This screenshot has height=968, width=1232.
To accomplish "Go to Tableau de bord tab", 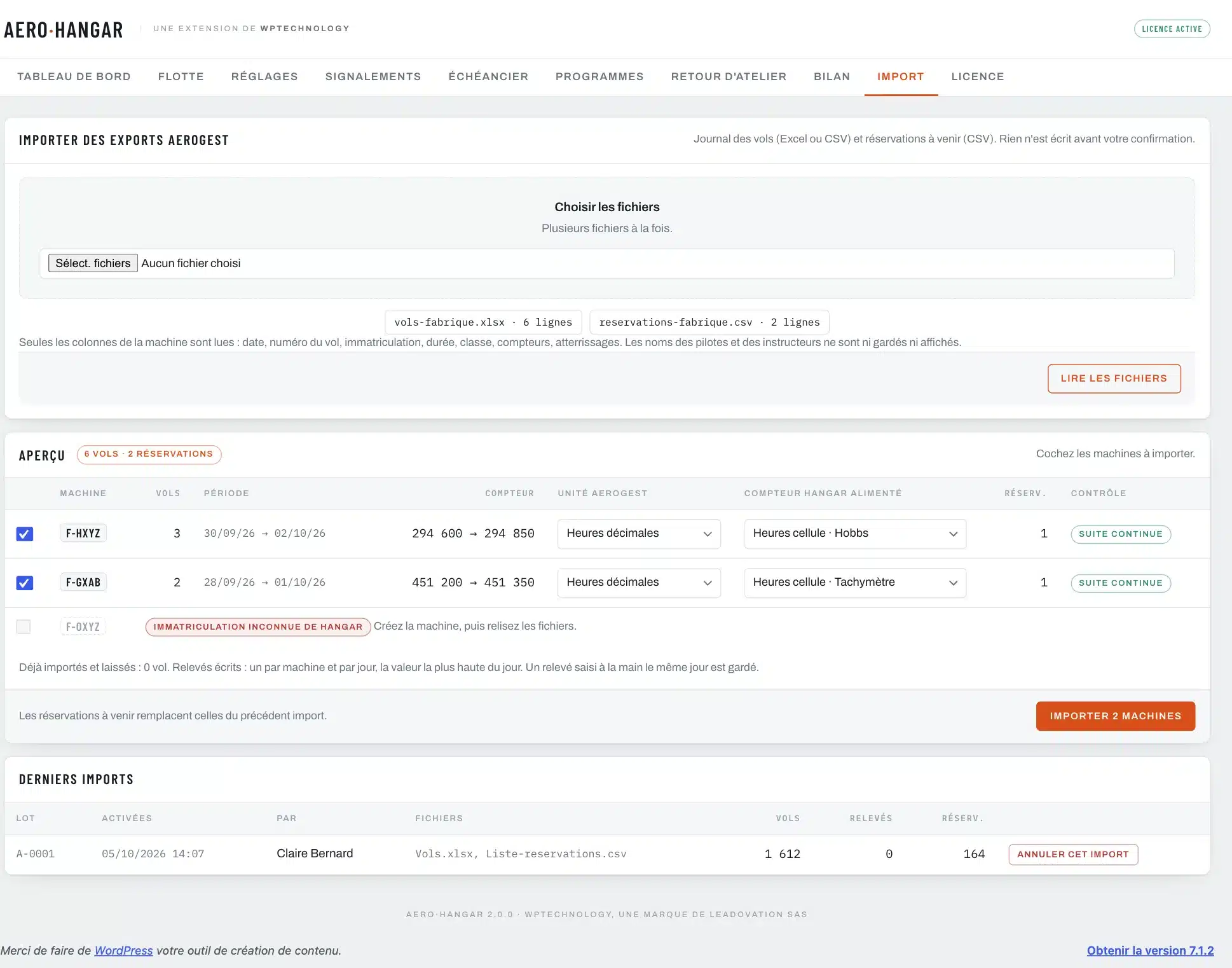I will [x=74, y=76].
